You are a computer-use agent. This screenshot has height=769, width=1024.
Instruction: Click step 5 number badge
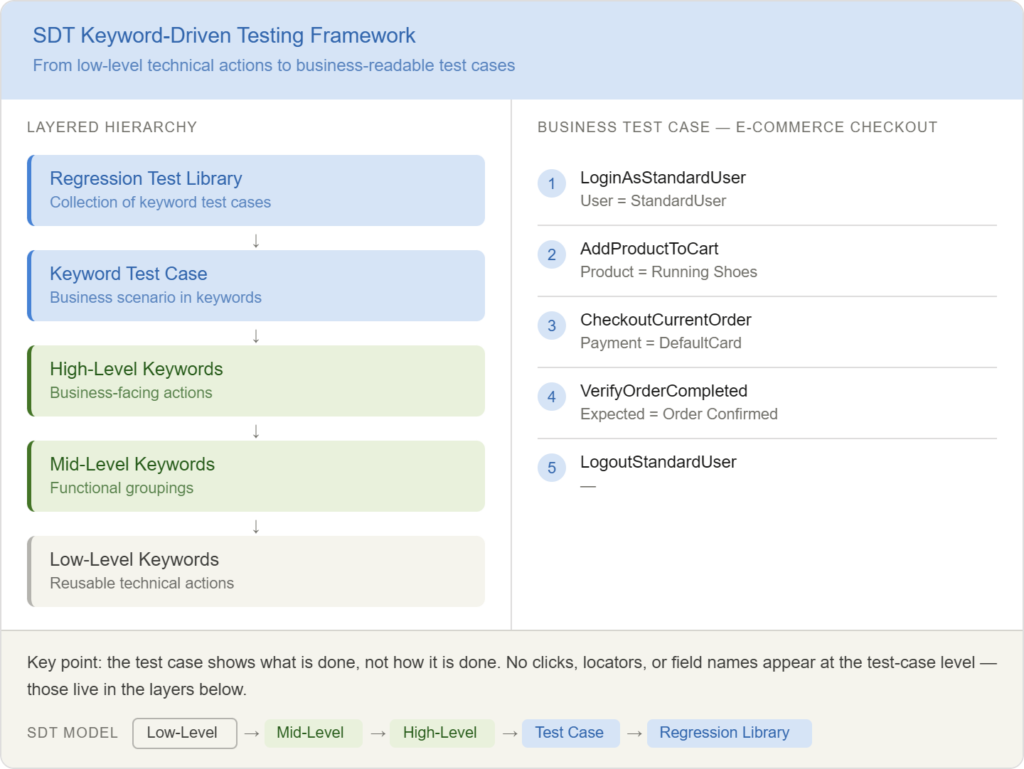[551, 468]
